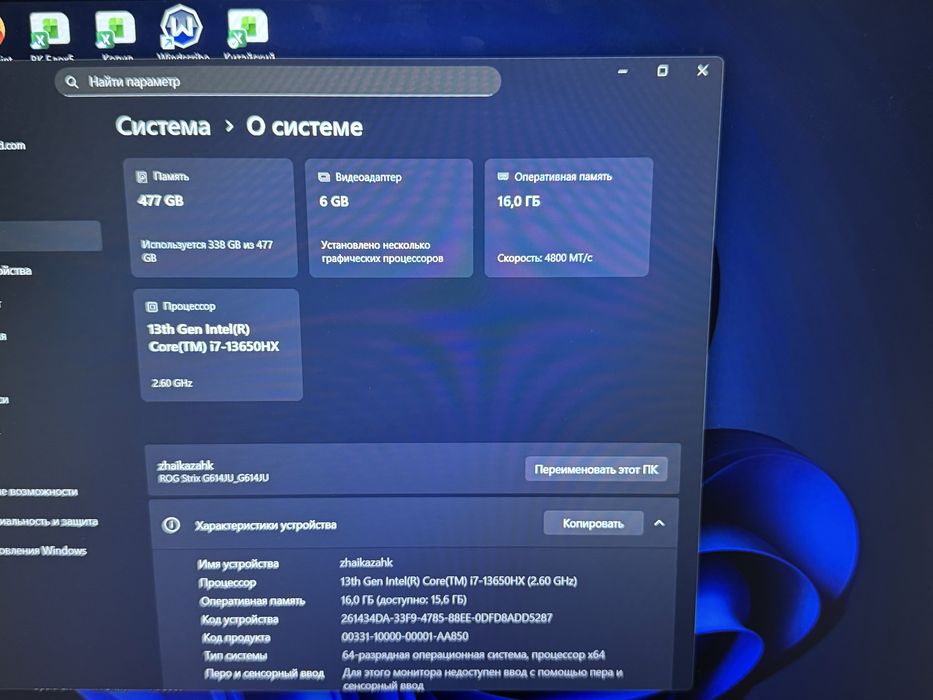The width and height of the screenshot is (933, 700).
Task: Click the RAM icon beside 'Оперативная память'
Action: [503, 176]
